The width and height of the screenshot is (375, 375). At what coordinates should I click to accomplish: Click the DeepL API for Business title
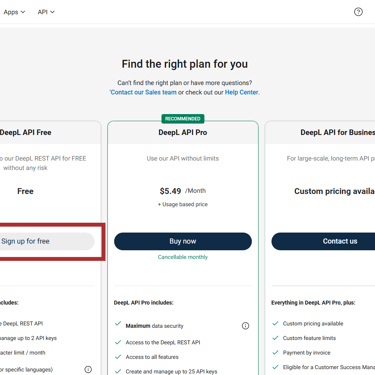pos(337,132)
